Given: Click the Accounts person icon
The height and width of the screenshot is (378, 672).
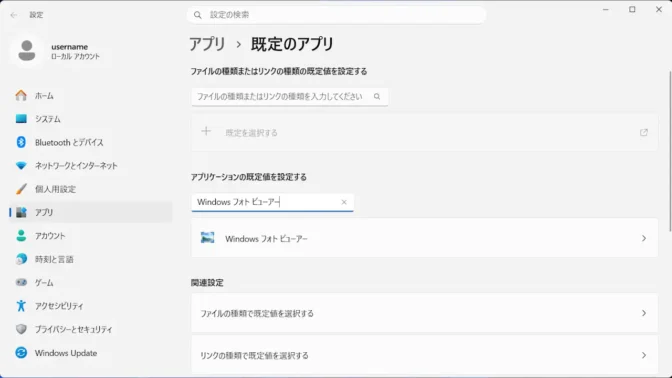Looking at the screenshot, I should coord(21,235).
